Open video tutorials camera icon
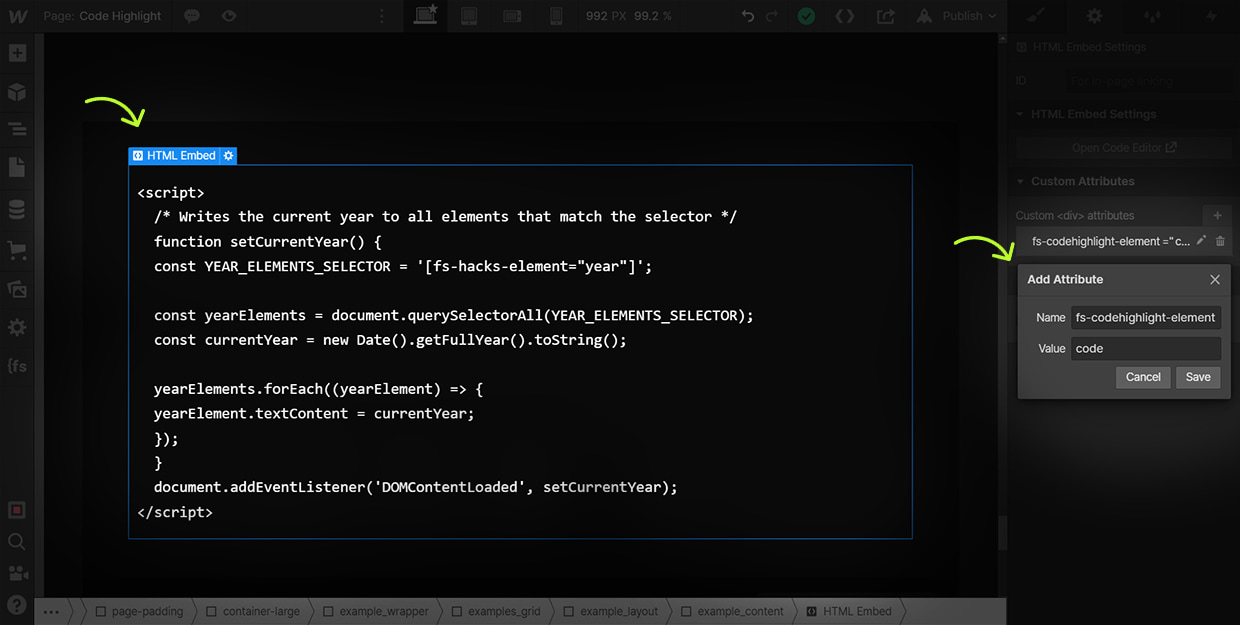1240x625 pixels. click(x=17, y=573)
